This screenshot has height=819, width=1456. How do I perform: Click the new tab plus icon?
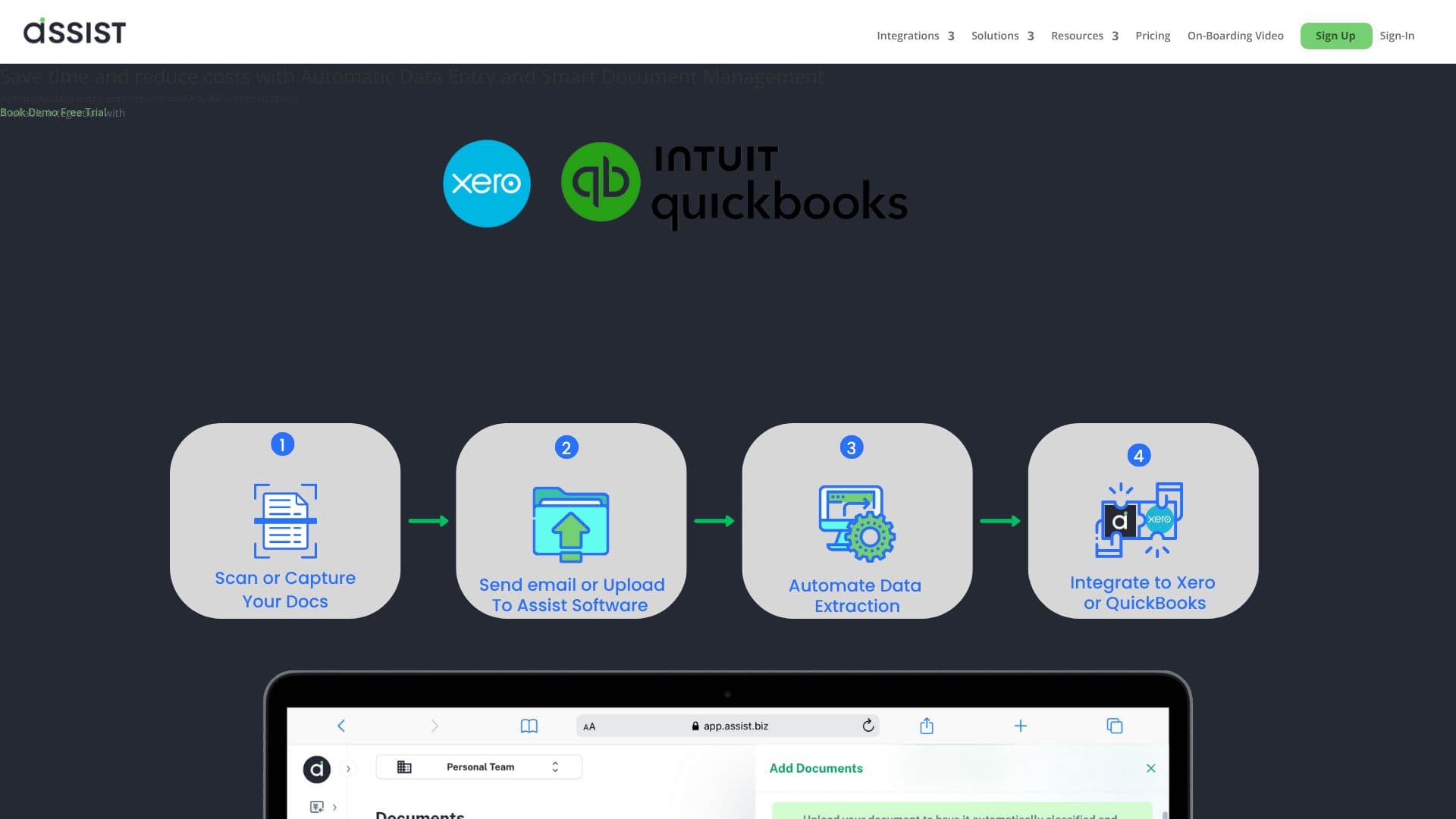point(1021,726)
